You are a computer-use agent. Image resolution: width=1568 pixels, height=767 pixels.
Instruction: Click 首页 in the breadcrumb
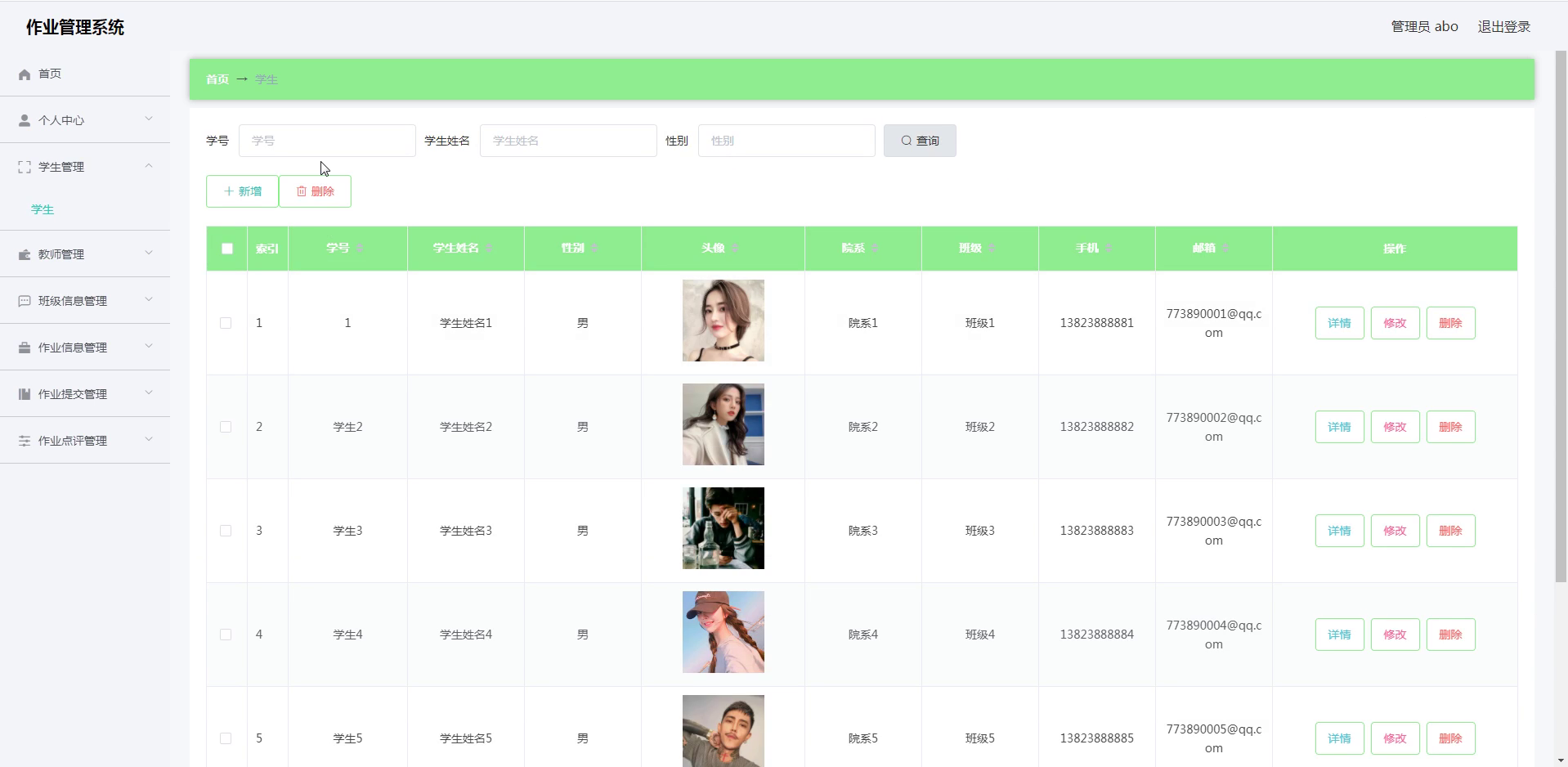tap(217, 79)
